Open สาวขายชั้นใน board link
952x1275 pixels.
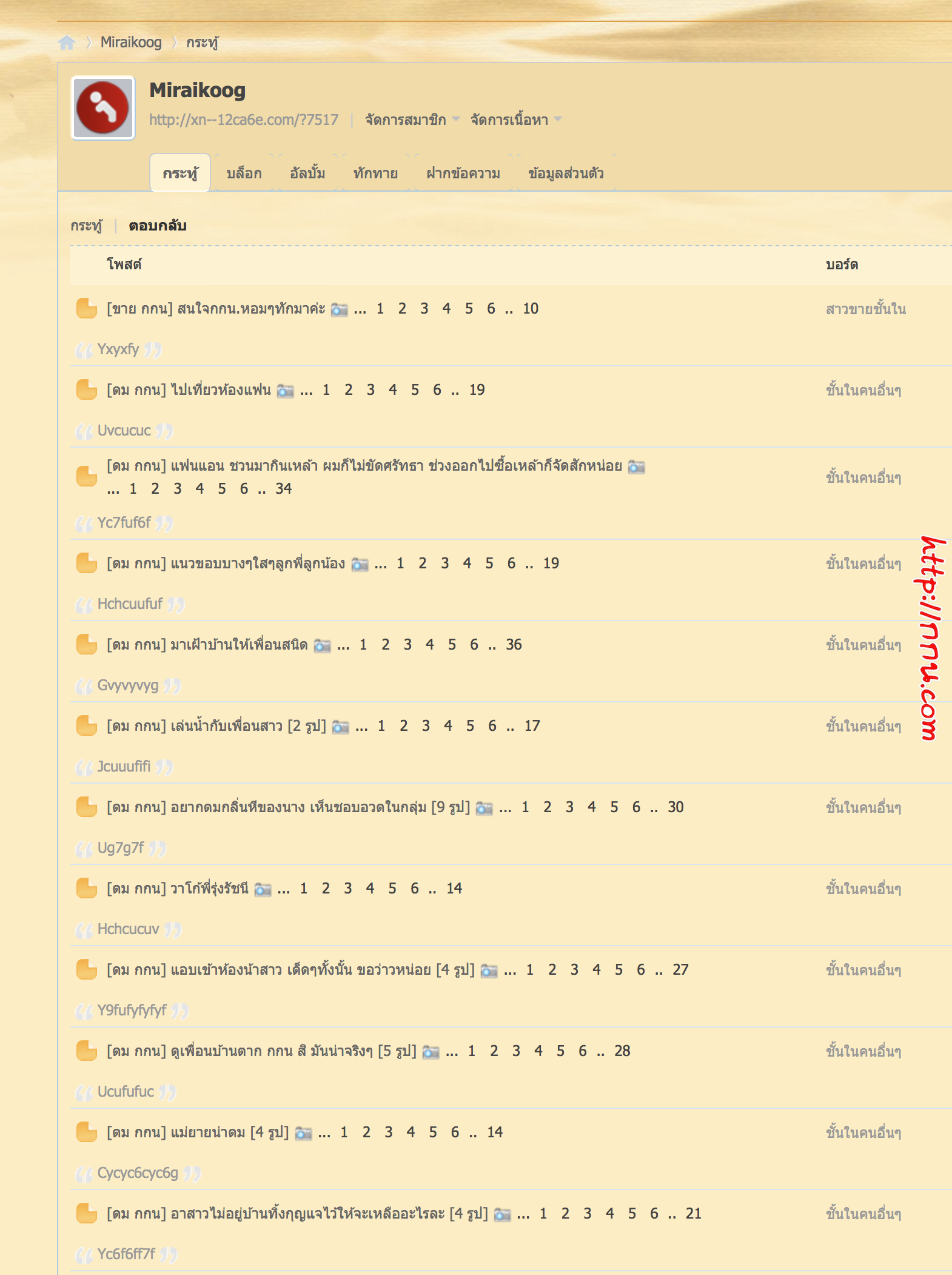(865, 309)
